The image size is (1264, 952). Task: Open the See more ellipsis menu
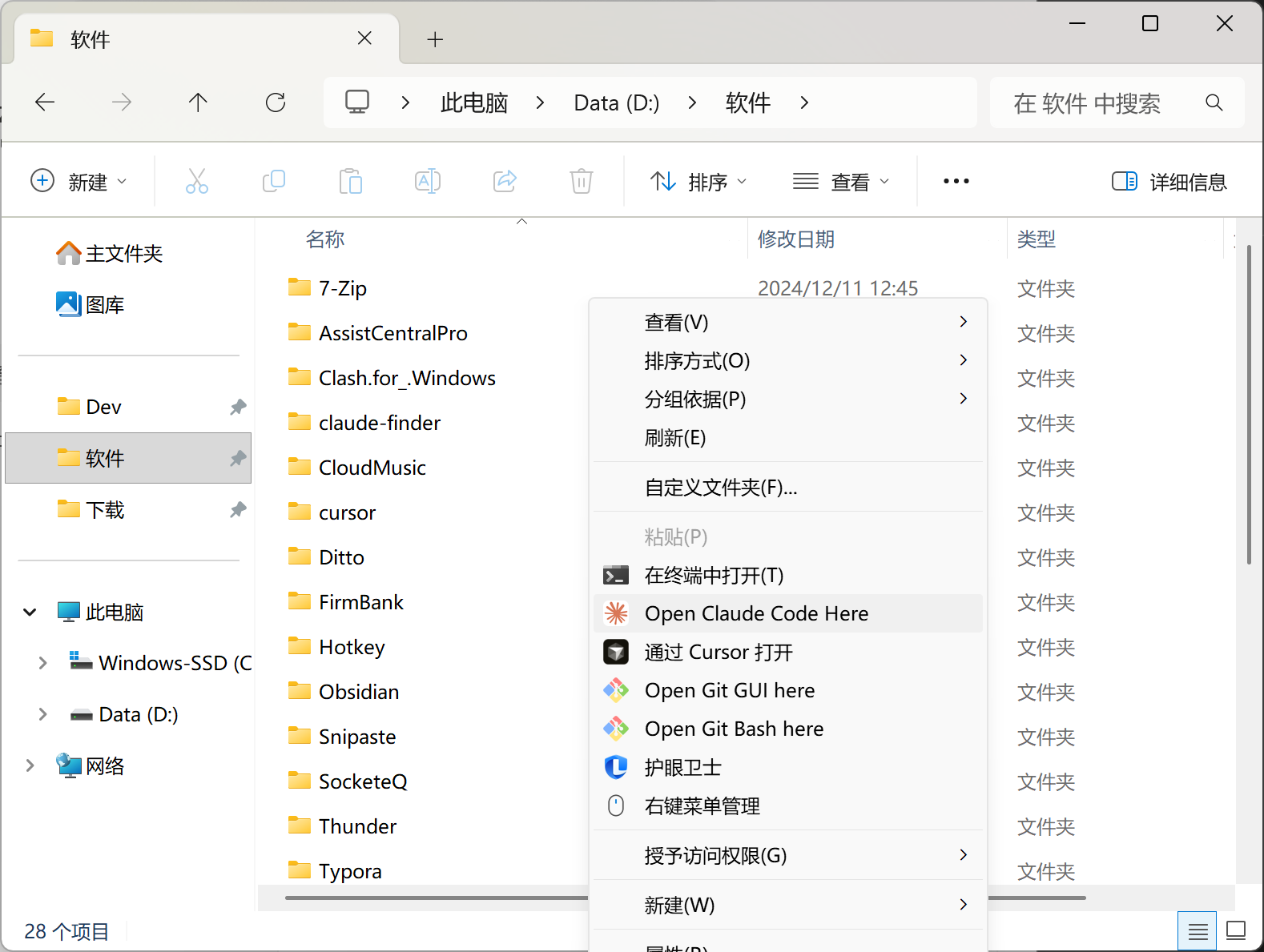point(956,182)
